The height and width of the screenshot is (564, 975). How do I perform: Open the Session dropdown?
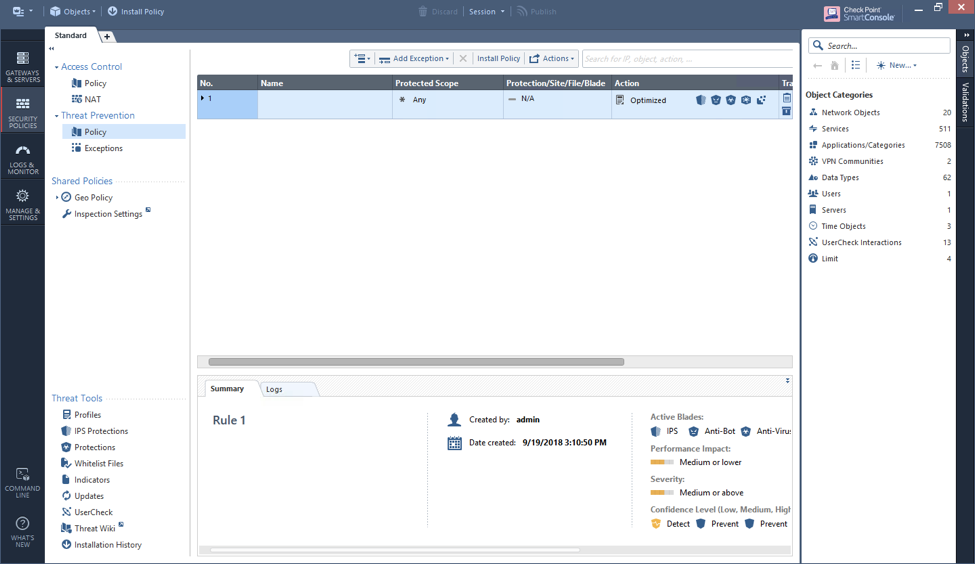point(487,11)
